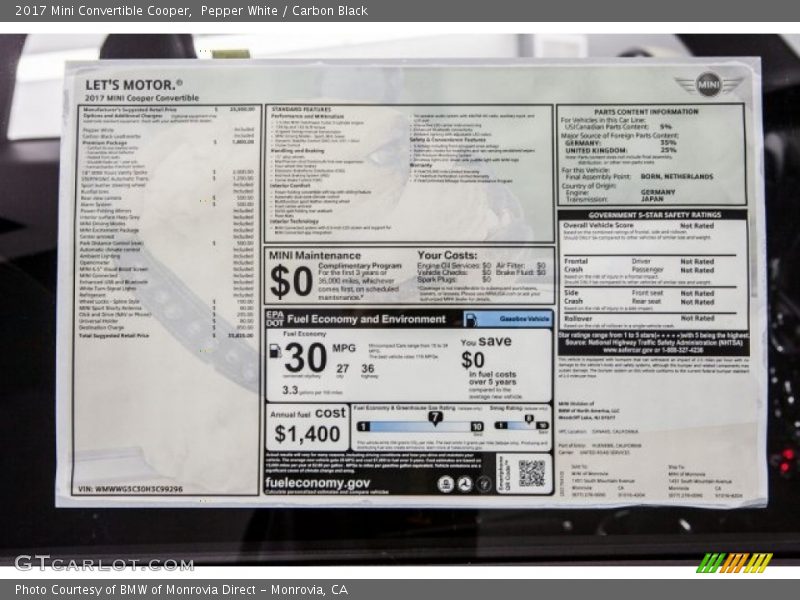Click the STANDARD FEATURES heading

coord(301,109)
